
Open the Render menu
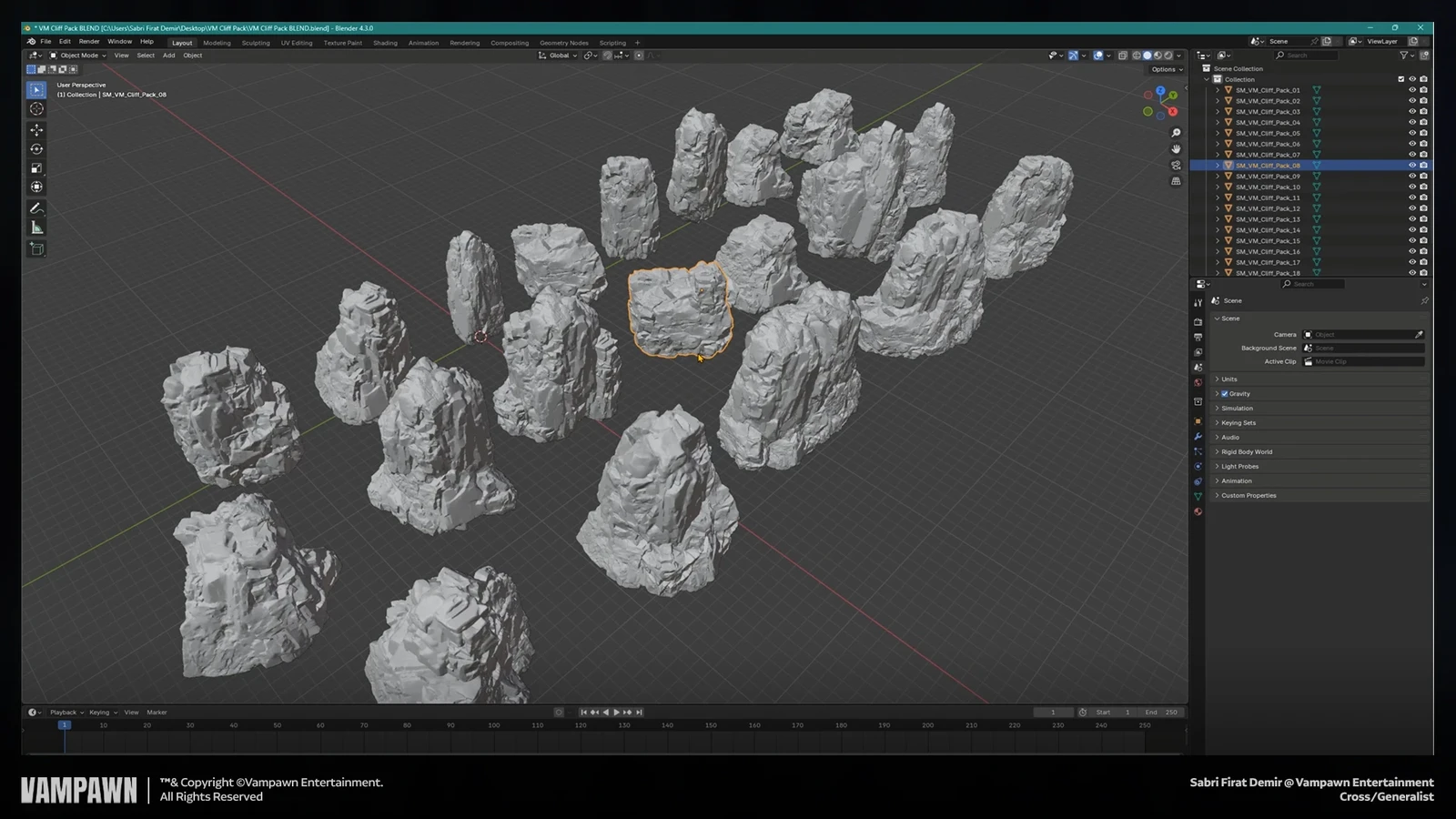[x=89, y=42]
